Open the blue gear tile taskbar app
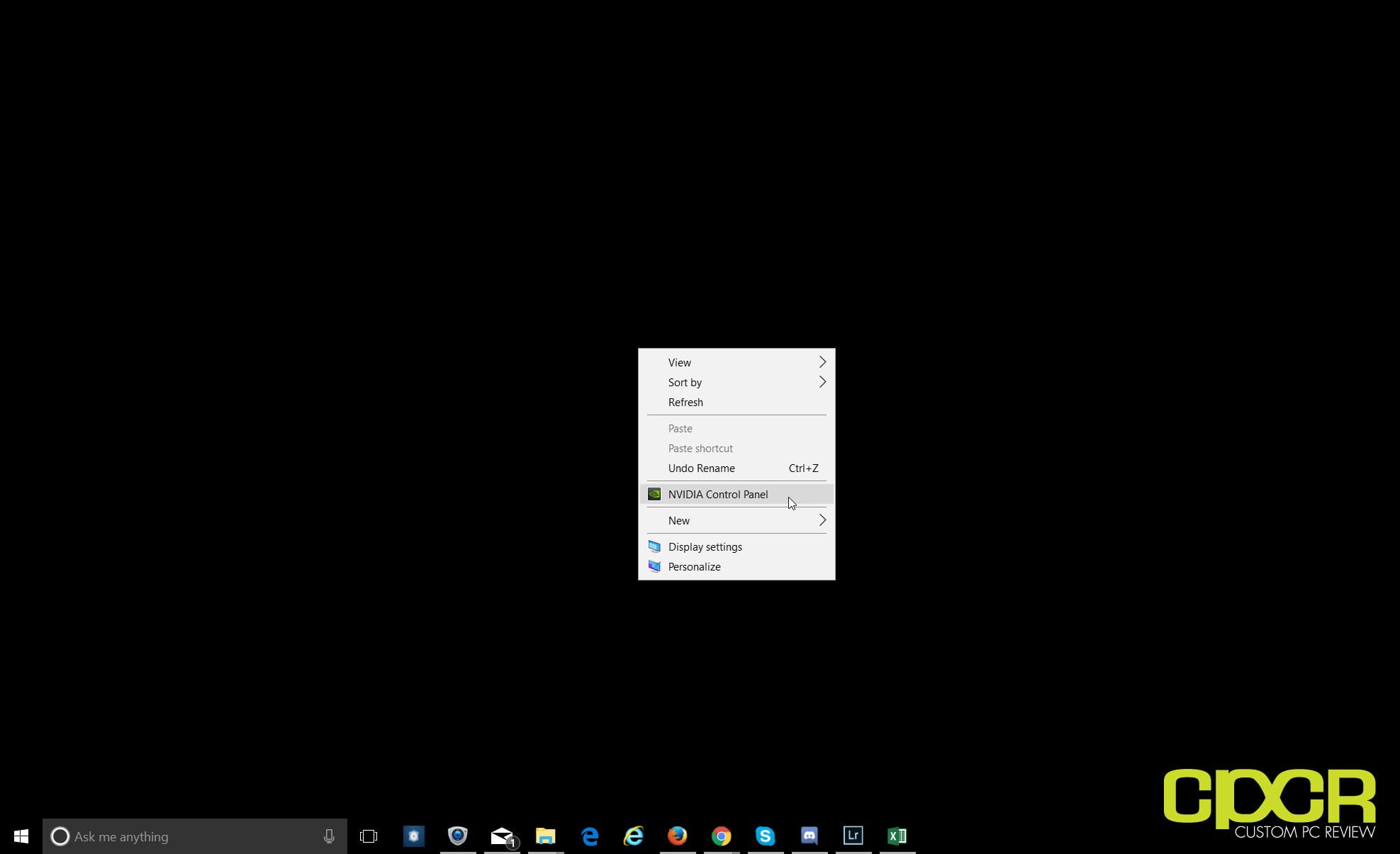 click(x=414, y=836)
